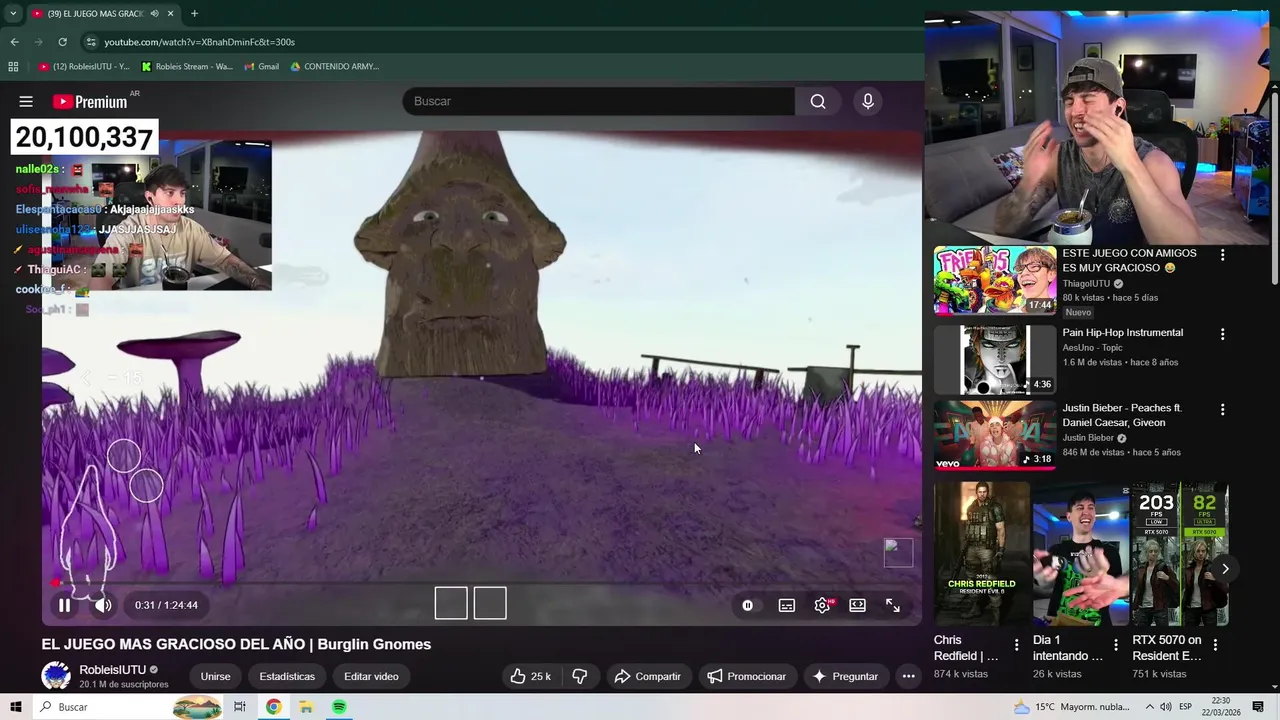Click Editar video button
The width and height of the screenshot is (1280, 720).
pos(371,676)
